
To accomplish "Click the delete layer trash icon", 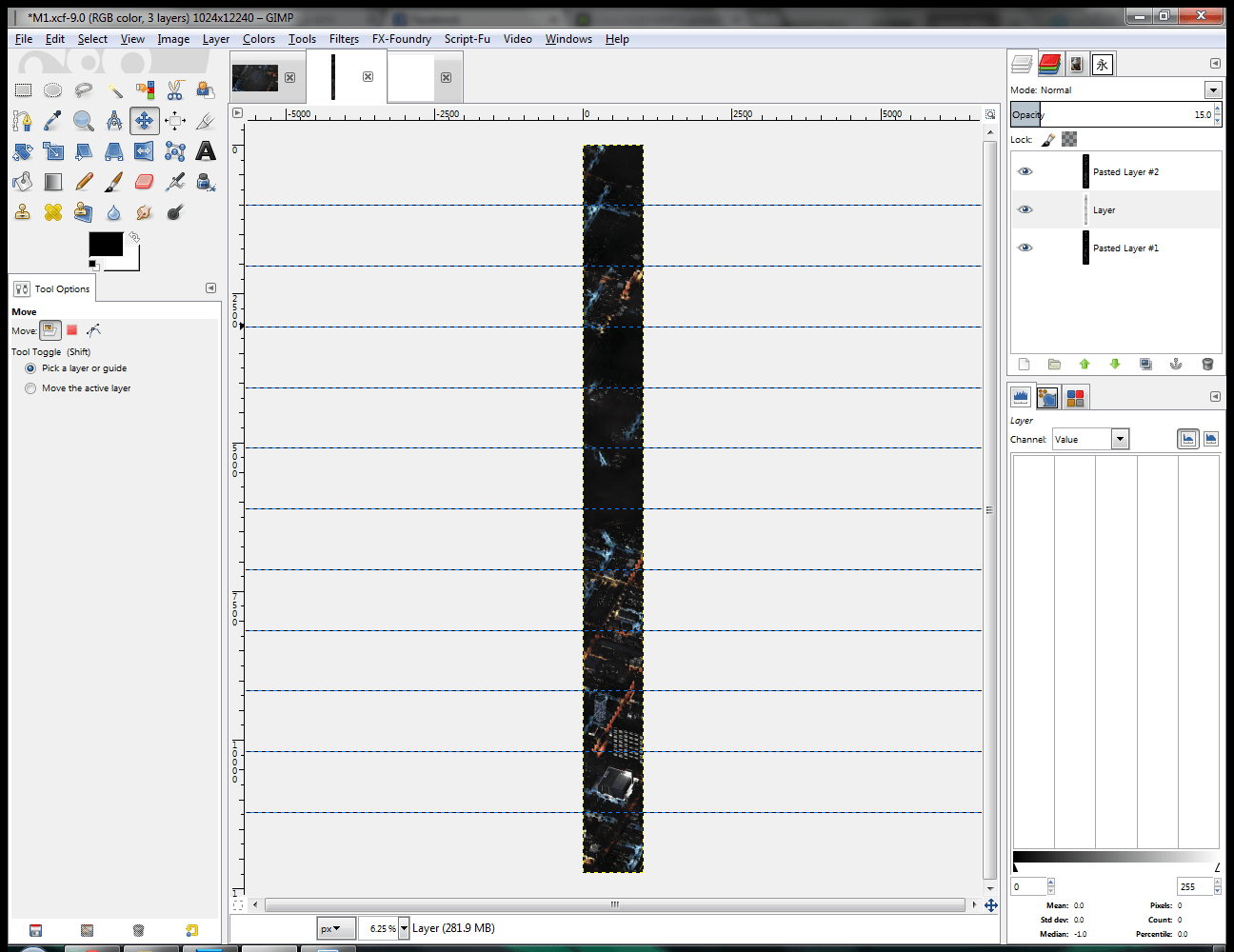I will point(1207,364).
